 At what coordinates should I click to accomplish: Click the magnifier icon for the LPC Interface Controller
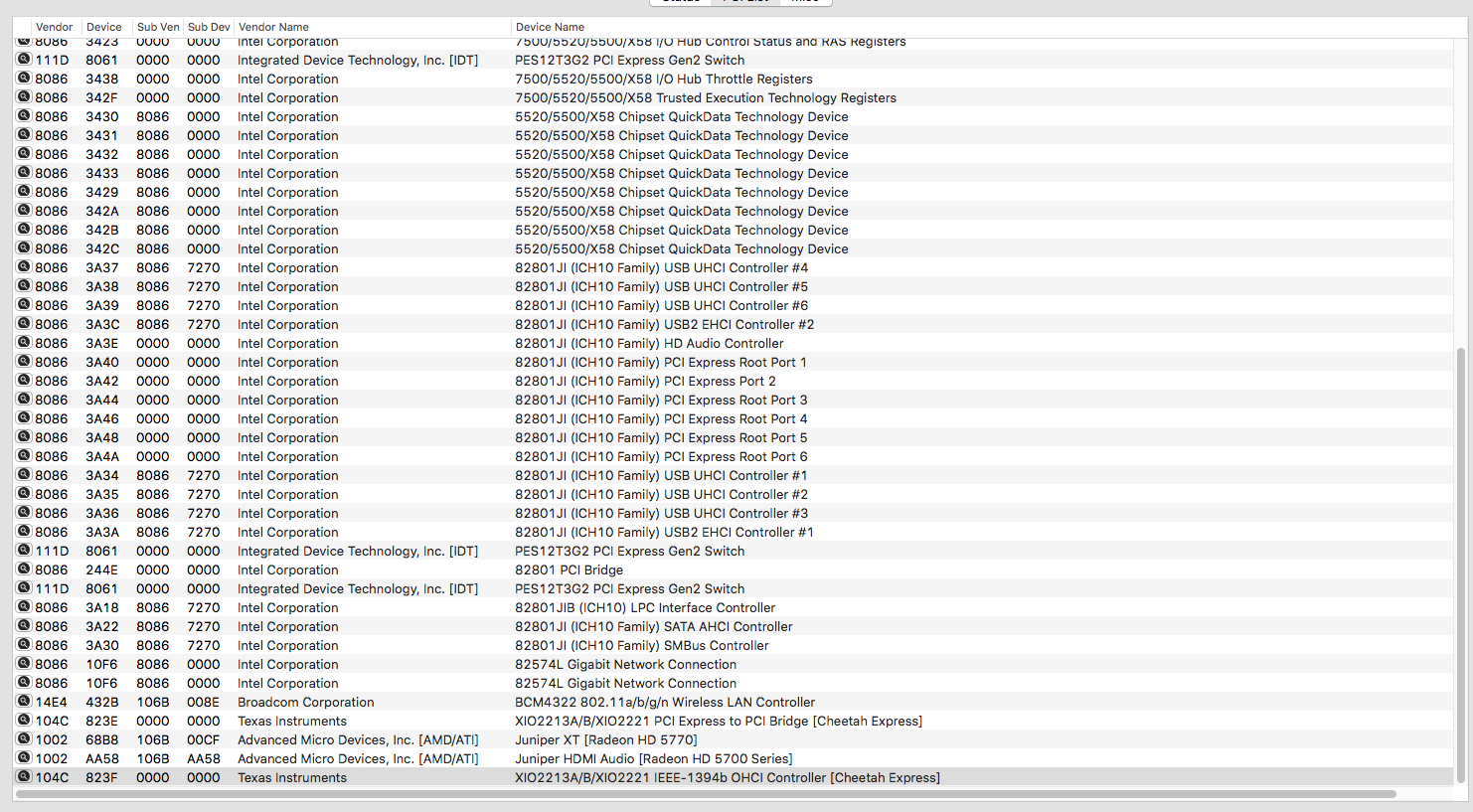[x=24, y=606]
